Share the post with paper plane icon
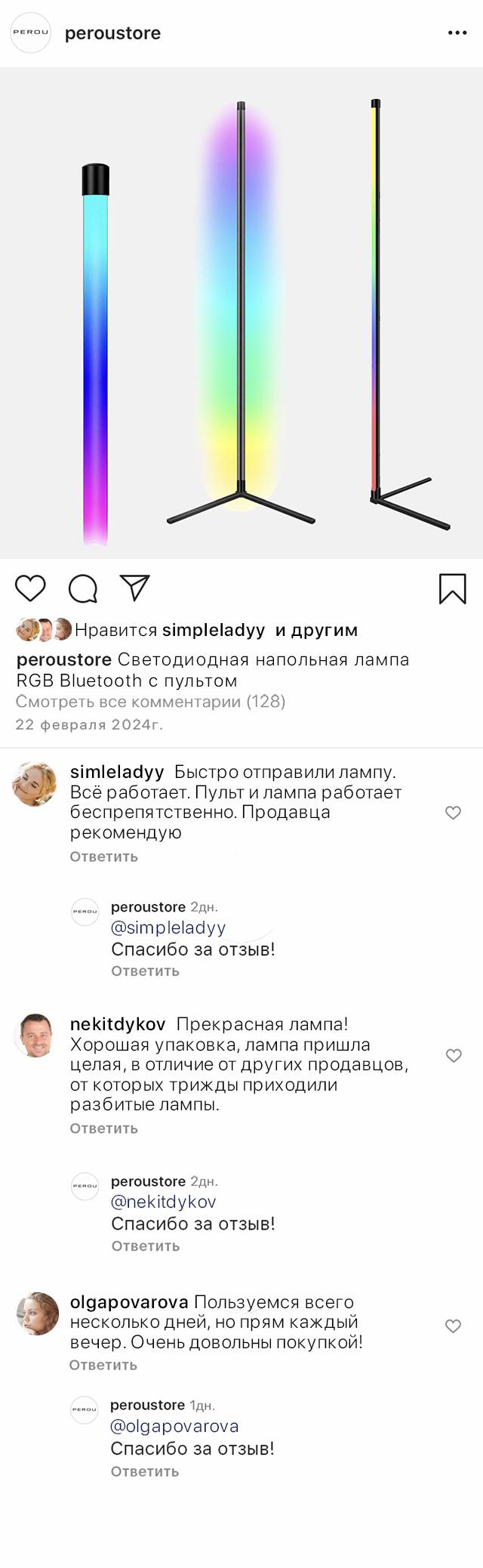 [x=135, y=588]
